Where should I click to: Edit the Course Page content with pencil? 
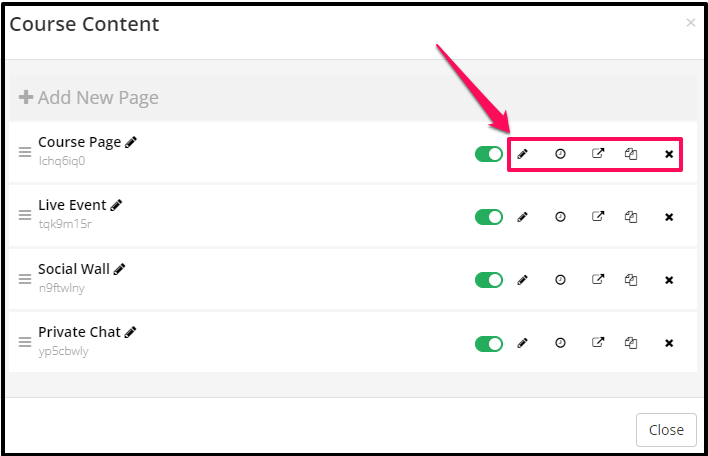click(522, 154)
